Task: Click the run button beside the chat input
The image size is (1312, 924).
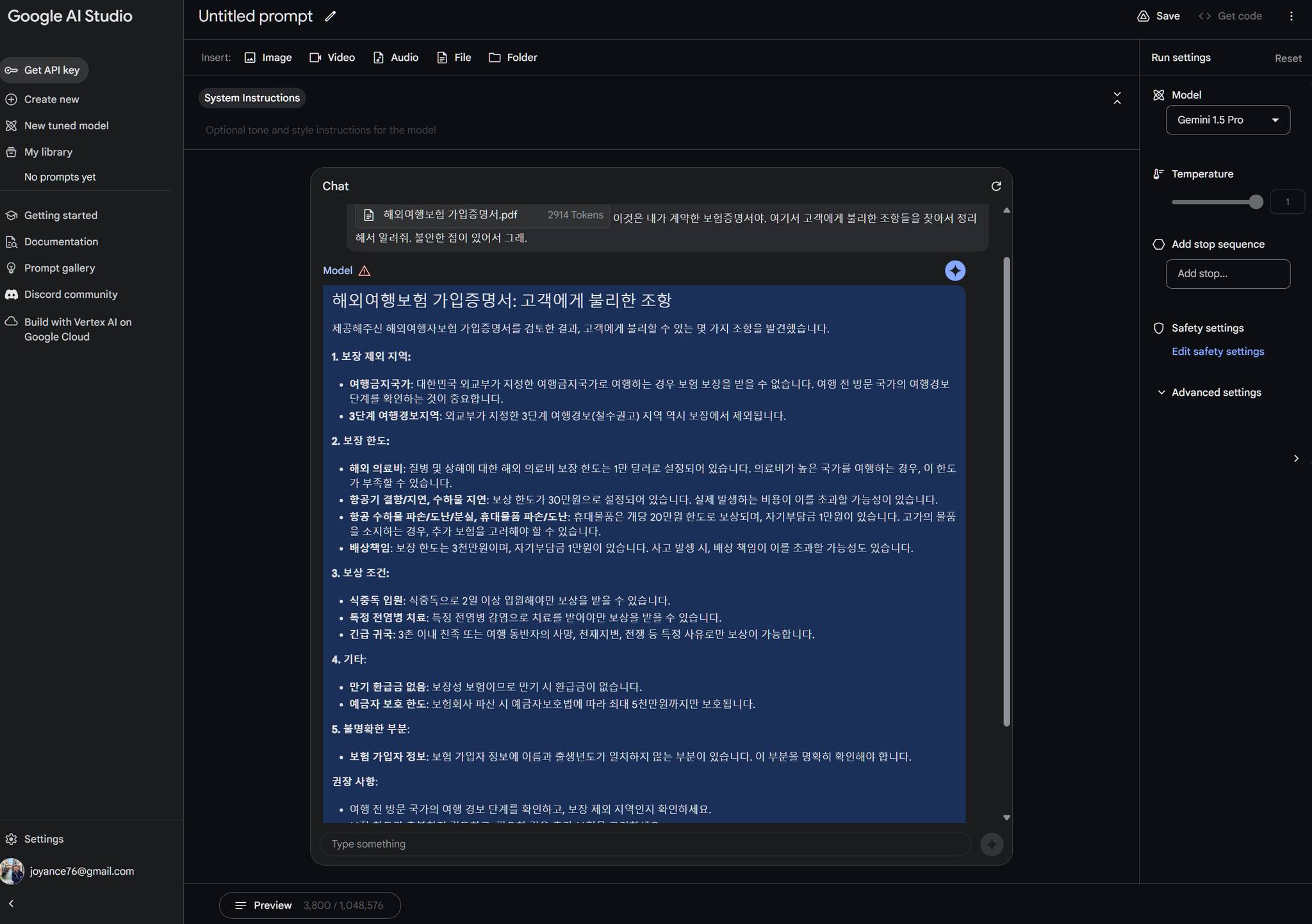Action: [991, 844]
